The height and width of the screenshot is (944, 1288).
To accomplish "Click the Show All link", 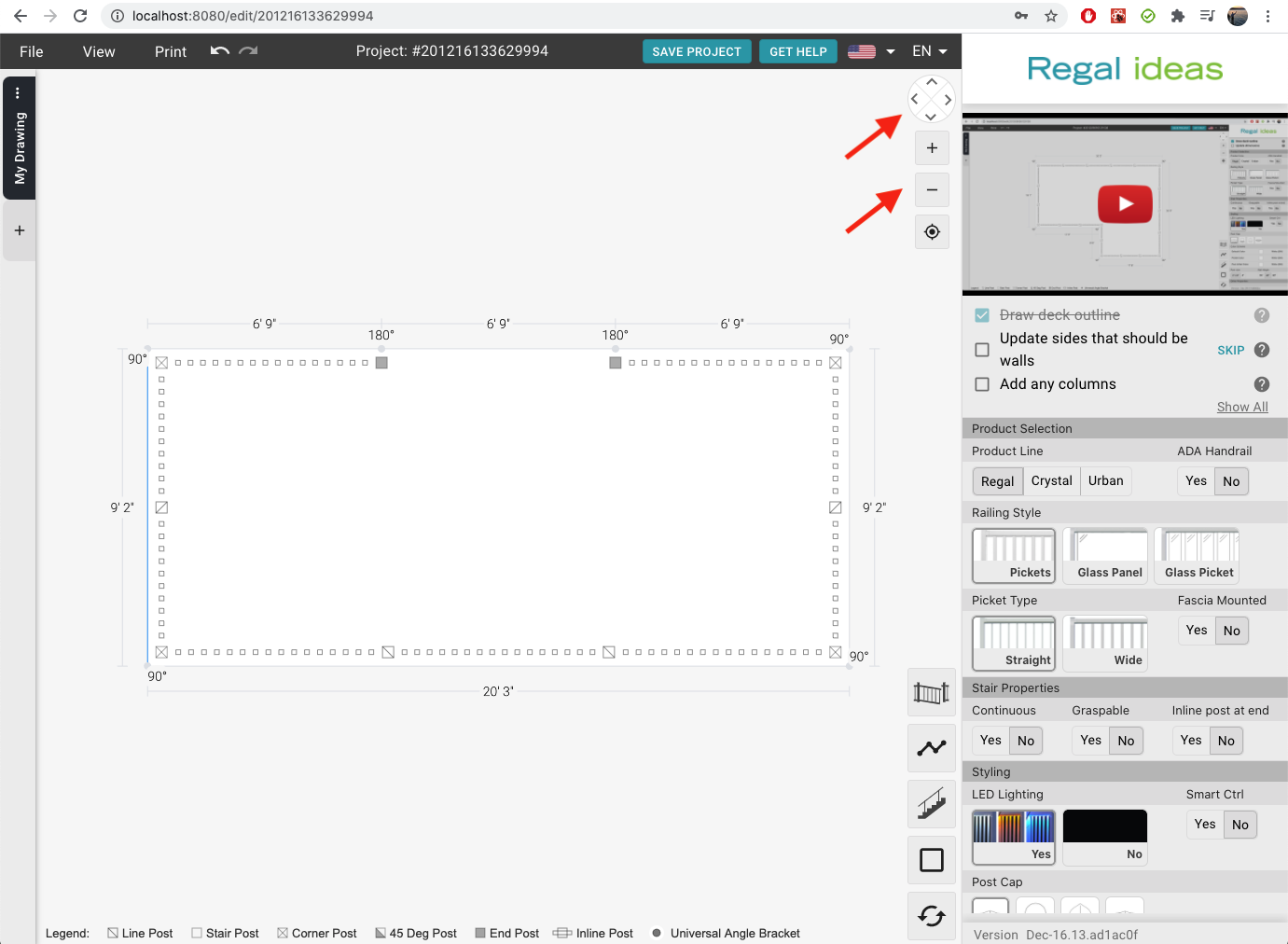I will [1241, 407].
